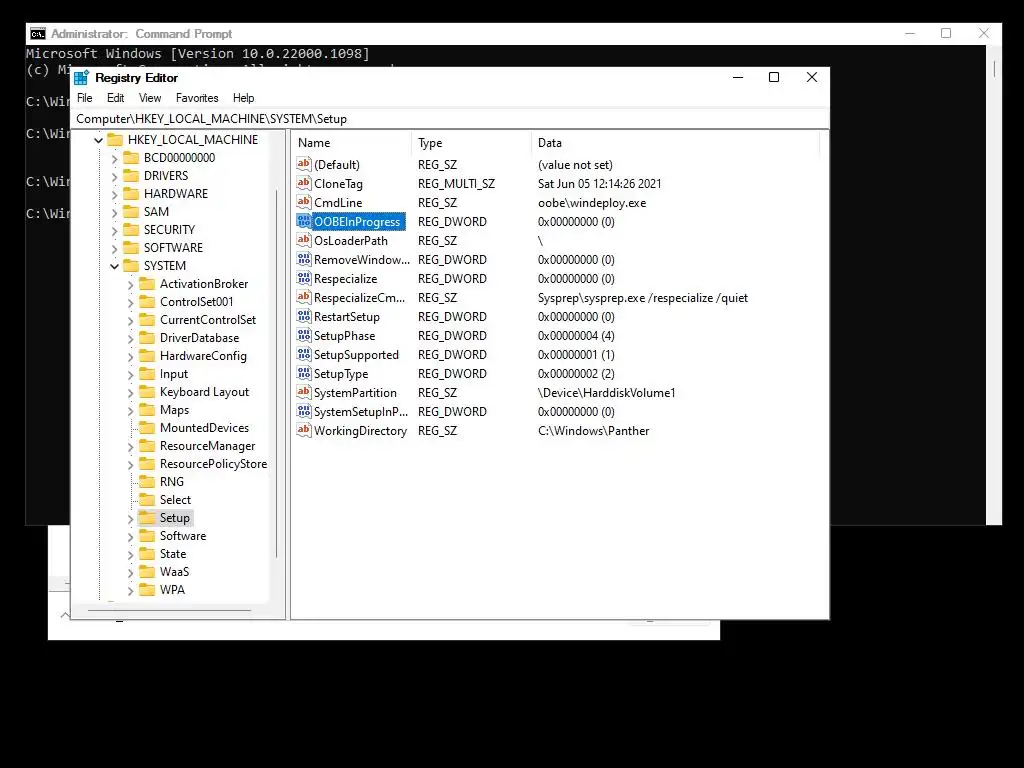Expand the ControlSet001 key

click(x=131, y=302)
